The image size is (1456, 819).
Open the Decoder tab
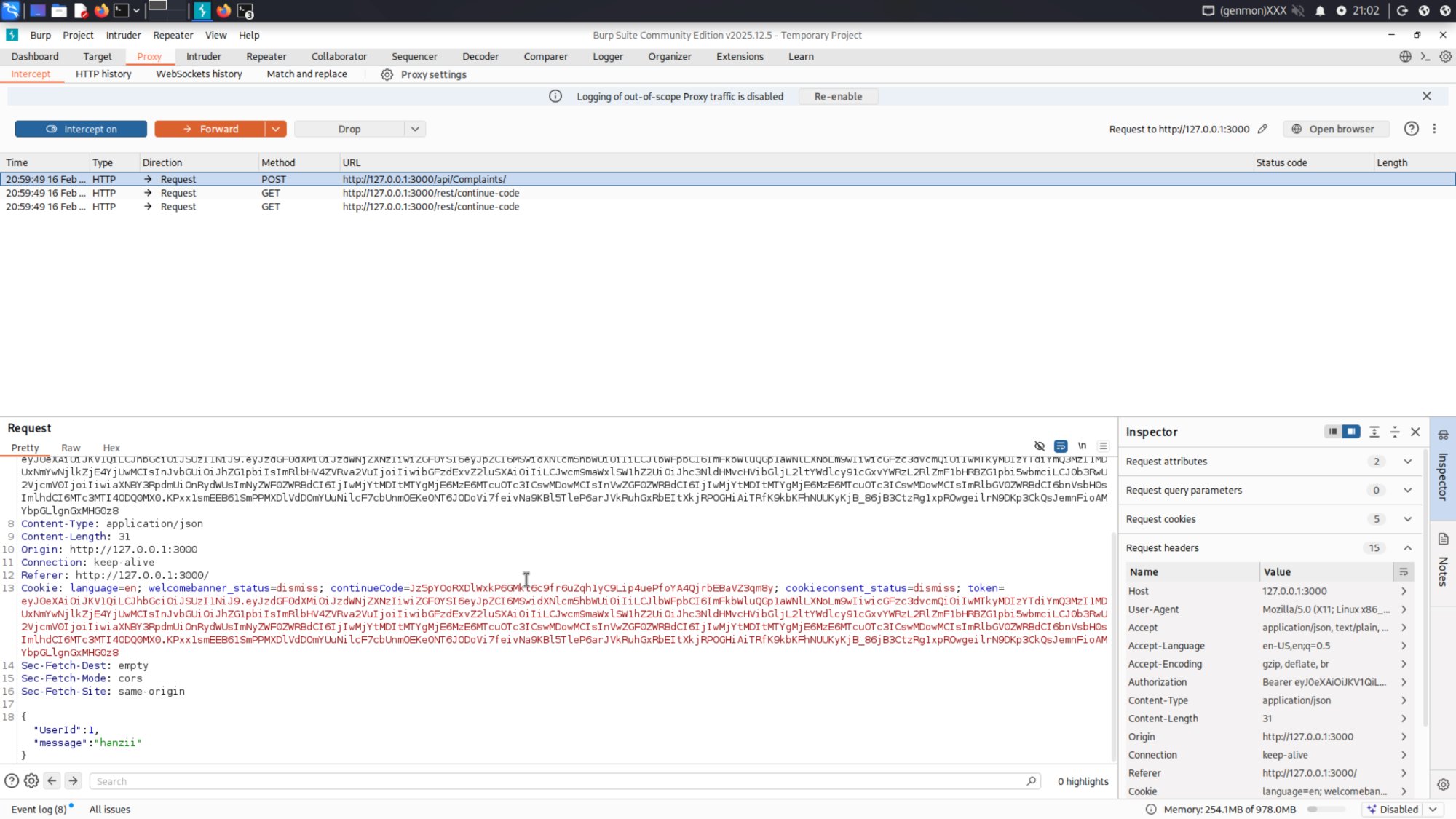click(x=480, y=56)
